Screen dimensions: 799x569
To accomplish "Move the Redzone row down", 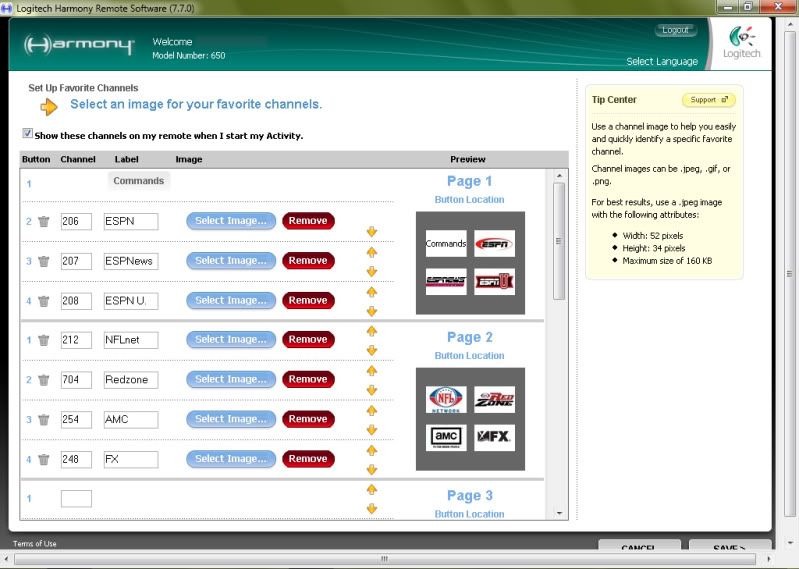I will [x=372, y=390].
